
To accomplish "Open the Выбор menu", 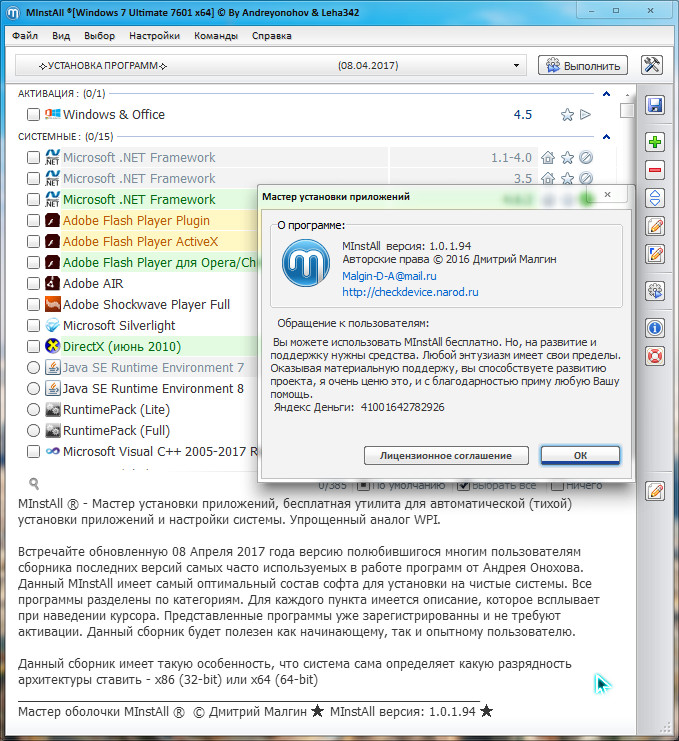I will [99, 35].
